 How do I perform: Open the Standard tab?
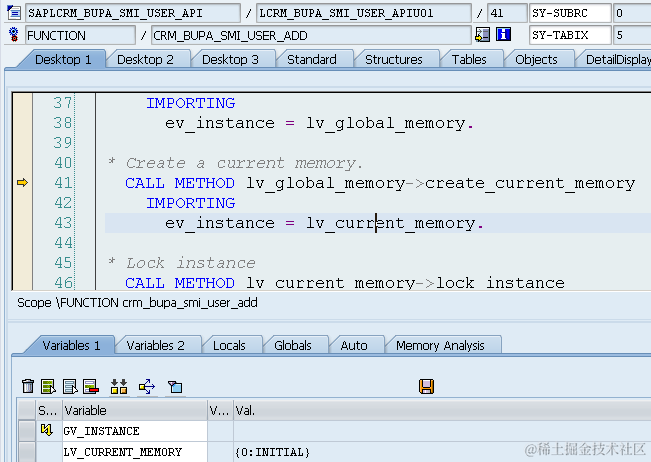[x=312, y=59]
